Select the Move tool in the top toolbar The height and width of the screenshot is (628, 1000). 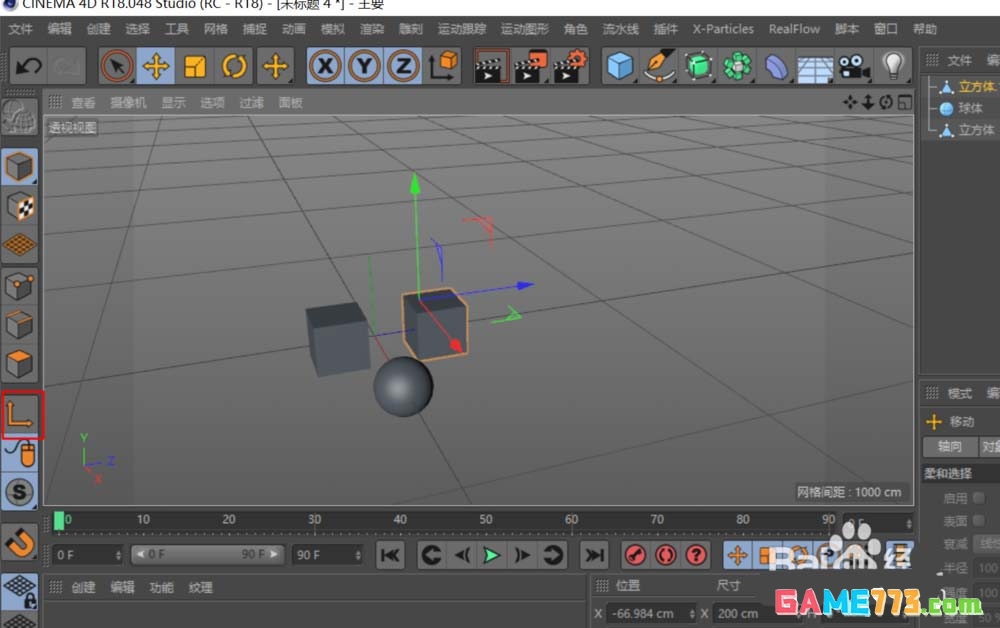pyautogui.click(x=155, y=66)
